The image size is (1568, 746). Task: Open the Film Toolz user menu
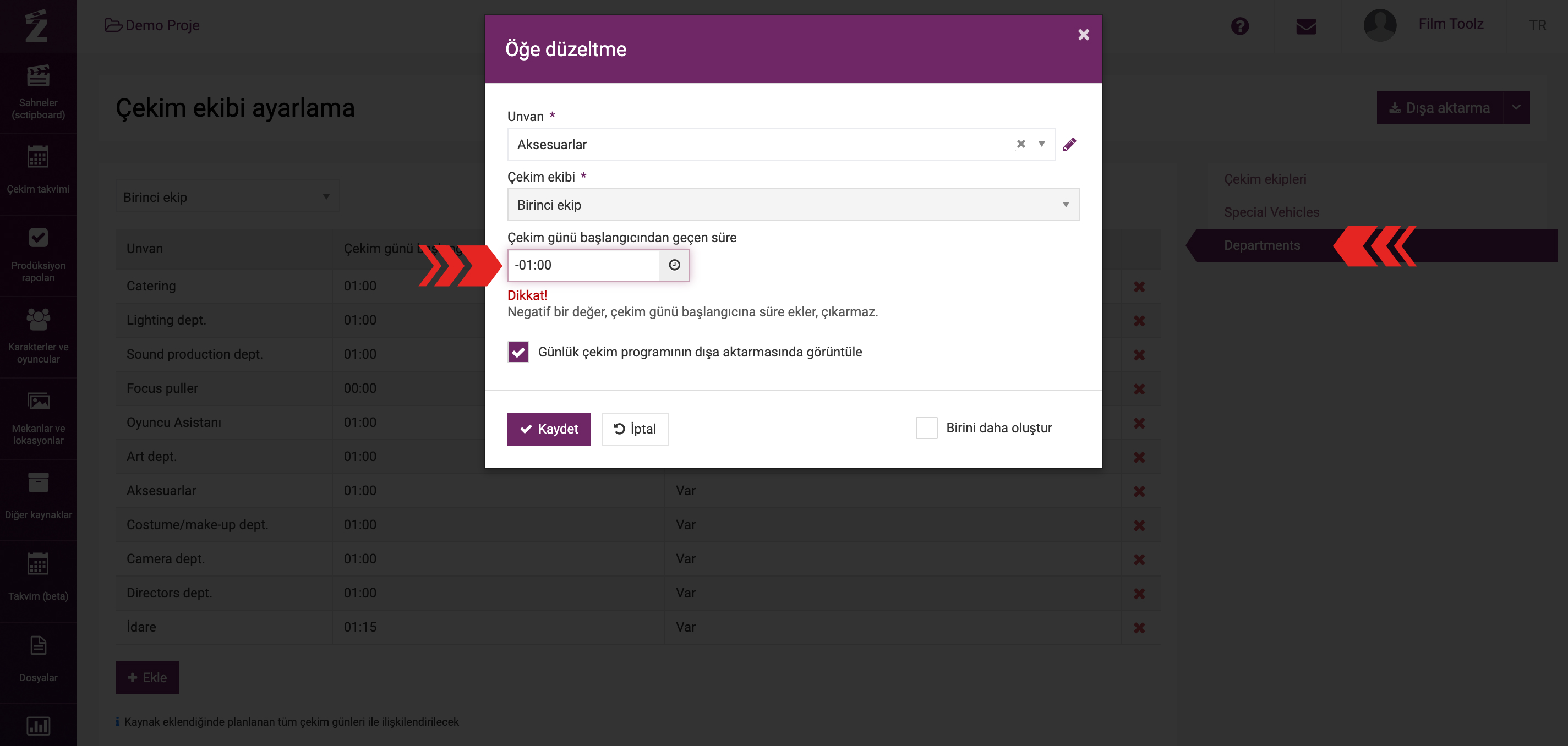coord(1451,24)
